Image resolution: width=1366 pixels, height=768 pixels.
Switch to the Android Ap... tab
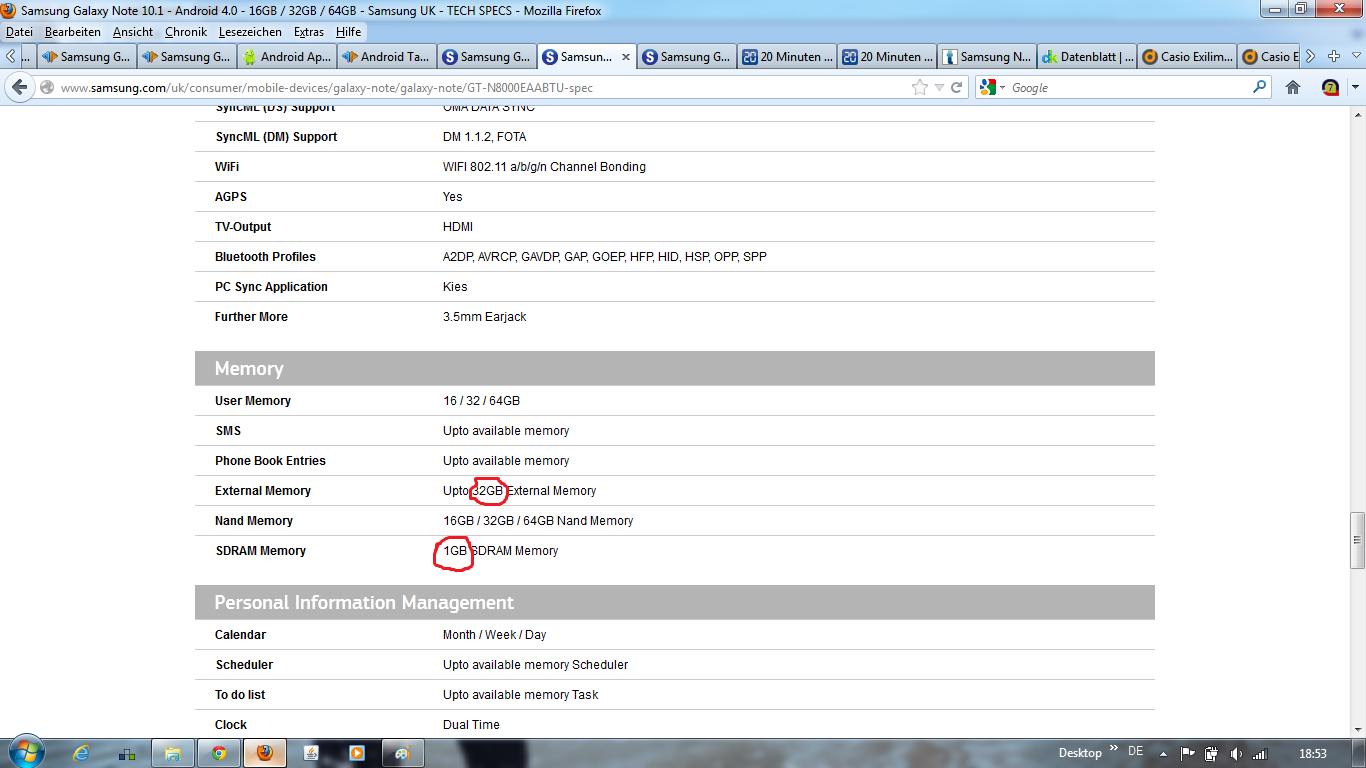pyautogui.click(x=287, y=57)
